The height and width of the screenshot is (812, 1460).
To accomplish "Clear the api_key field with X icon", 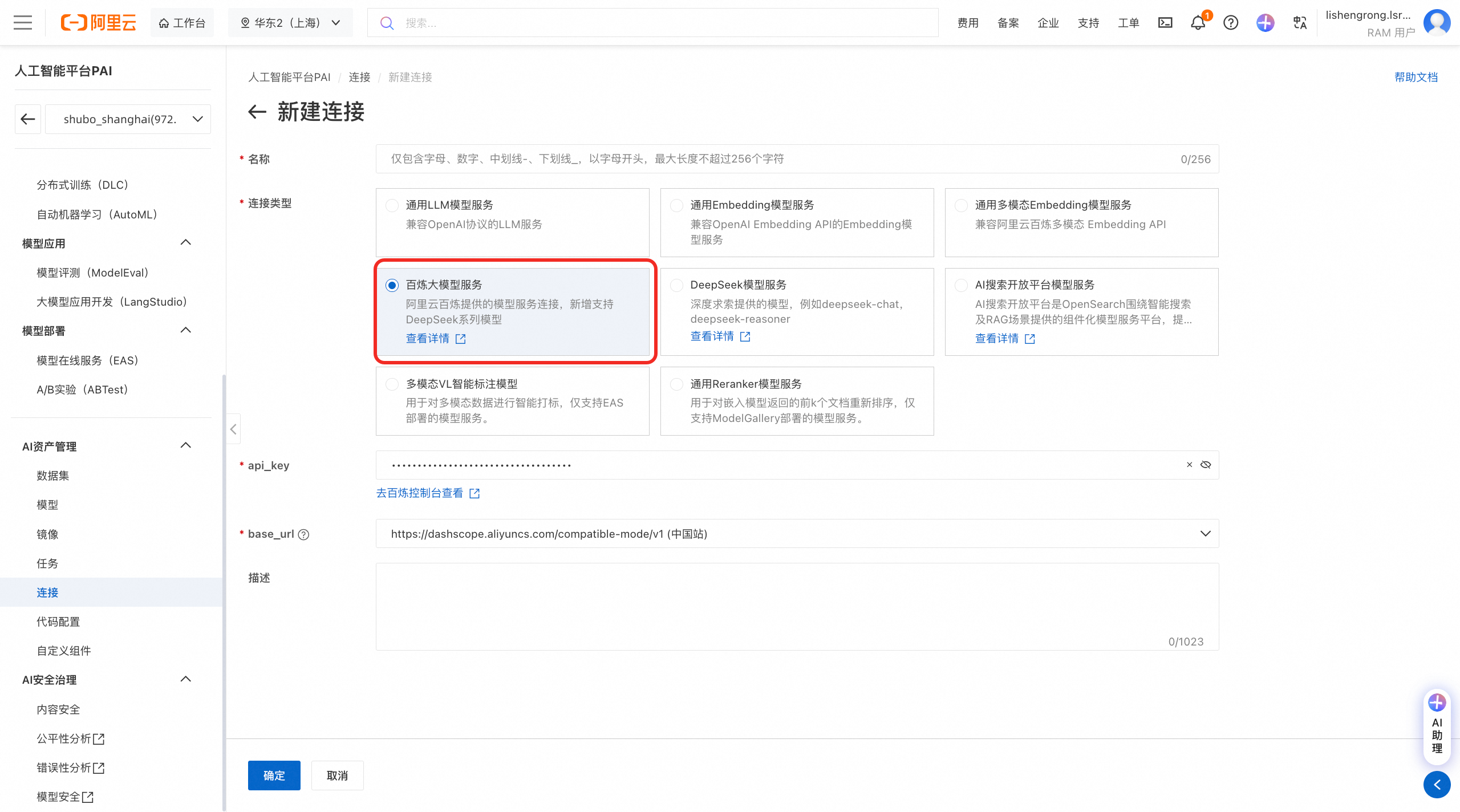I will pos(1190,465).
